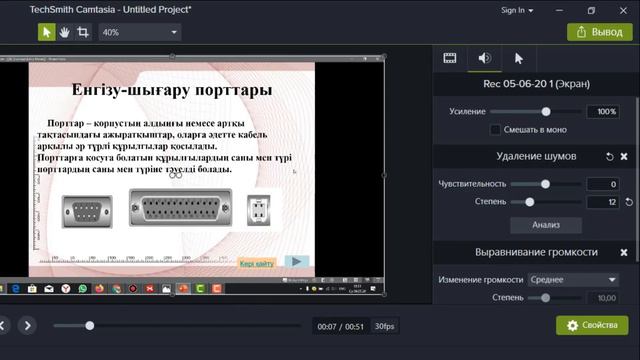Click the Удаление шумов section header

point(536,156)
